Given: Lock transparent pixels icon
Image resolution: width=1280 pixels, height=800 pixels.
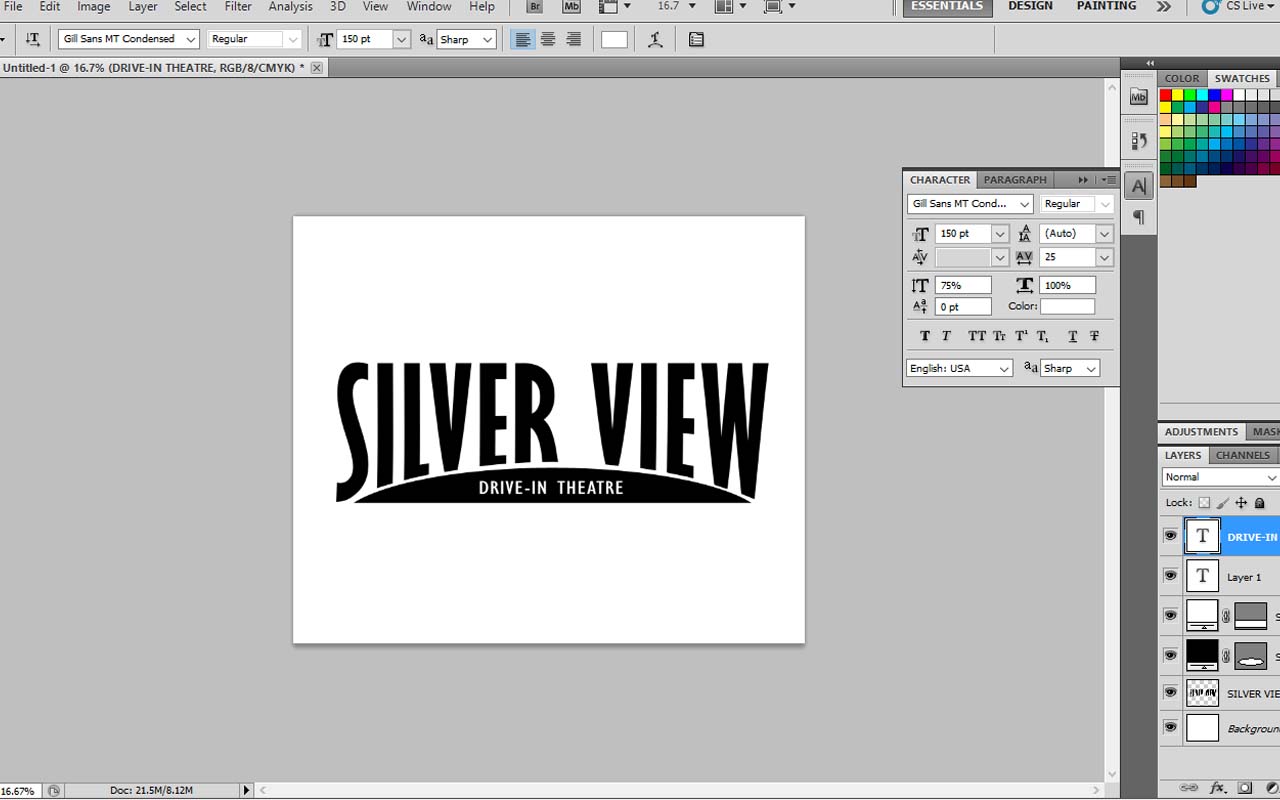Looking at the screenshot, I should 1204,503.
